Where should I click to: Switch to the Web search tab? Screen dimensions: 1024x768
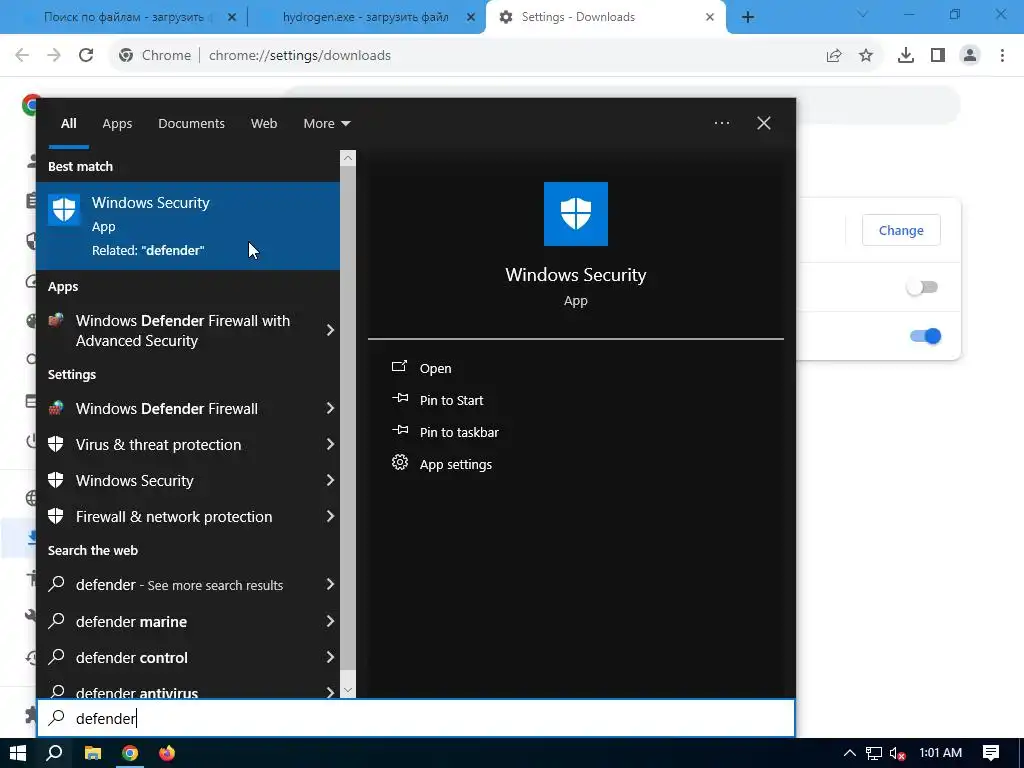(x=264, y=123)
